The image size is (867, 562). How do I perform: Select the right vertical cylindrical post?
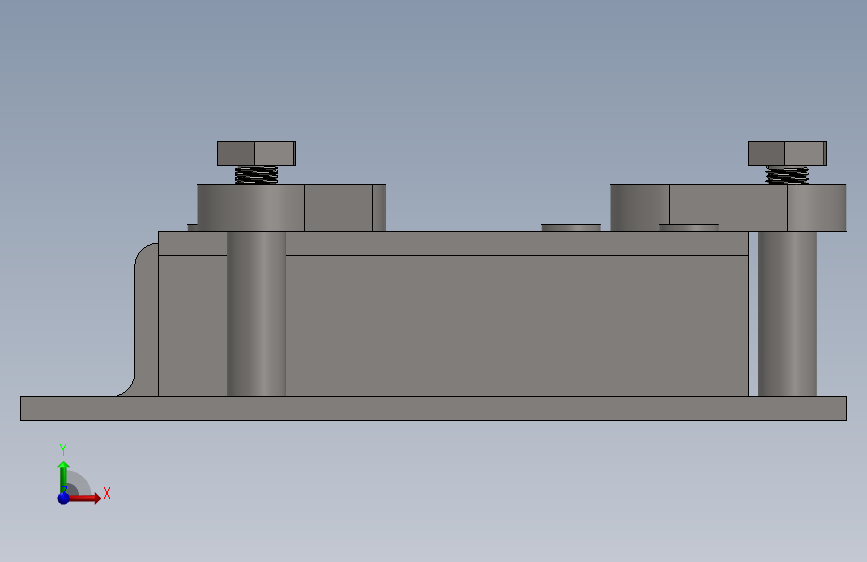point(787,314)
